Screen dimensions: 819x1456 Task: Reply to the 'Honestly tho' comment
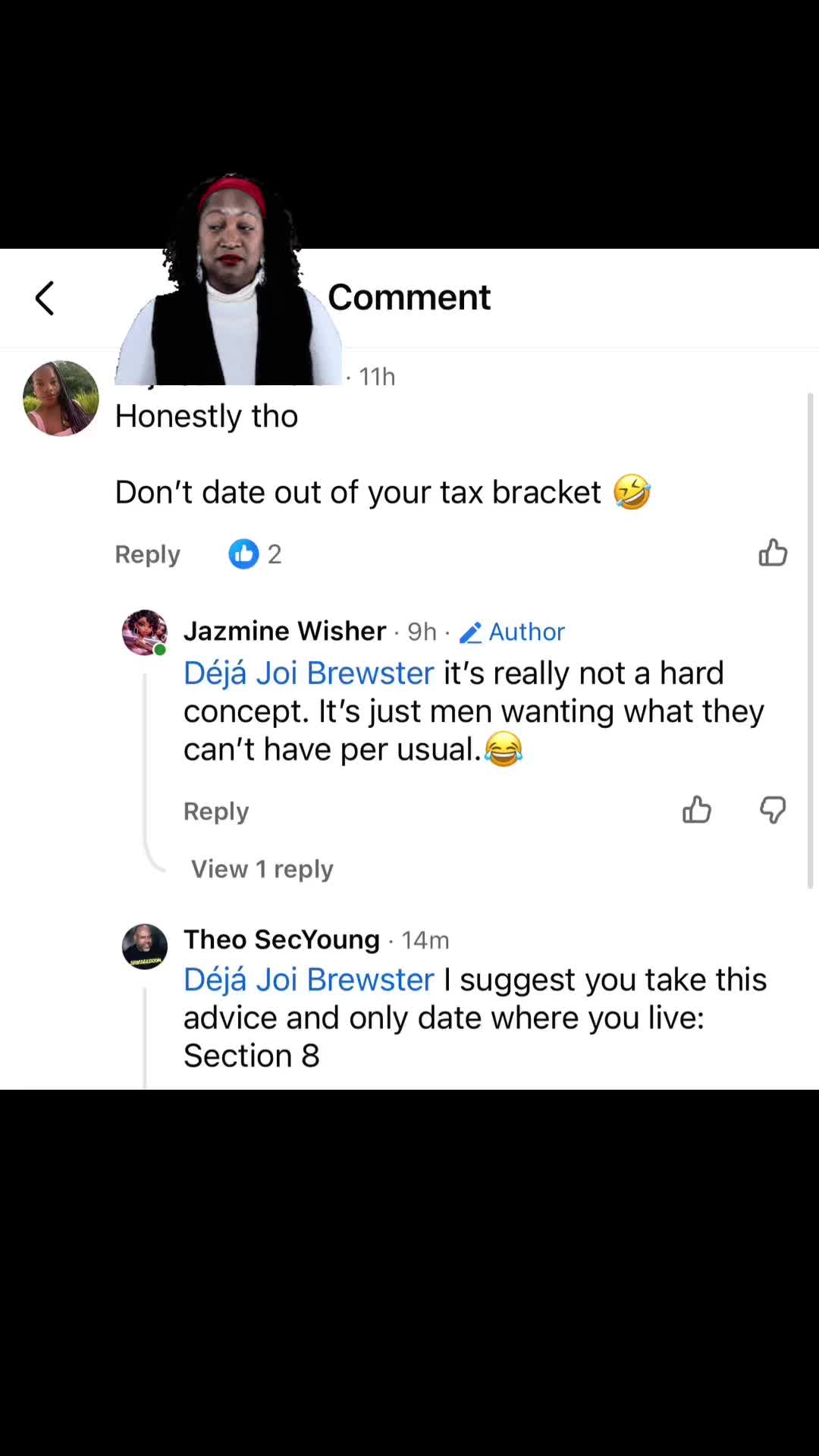tap(147, 554)
